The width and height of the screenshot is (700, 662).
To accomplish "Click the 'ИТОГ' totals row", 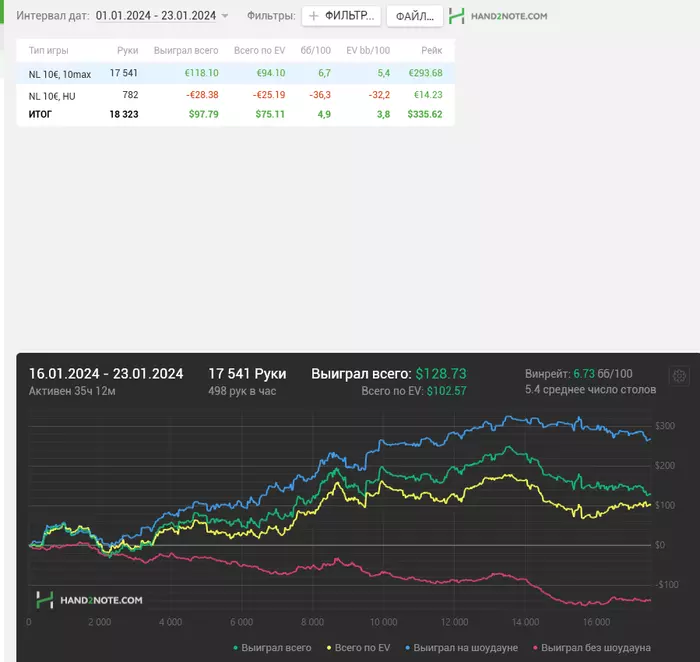I will click(40, 114).
